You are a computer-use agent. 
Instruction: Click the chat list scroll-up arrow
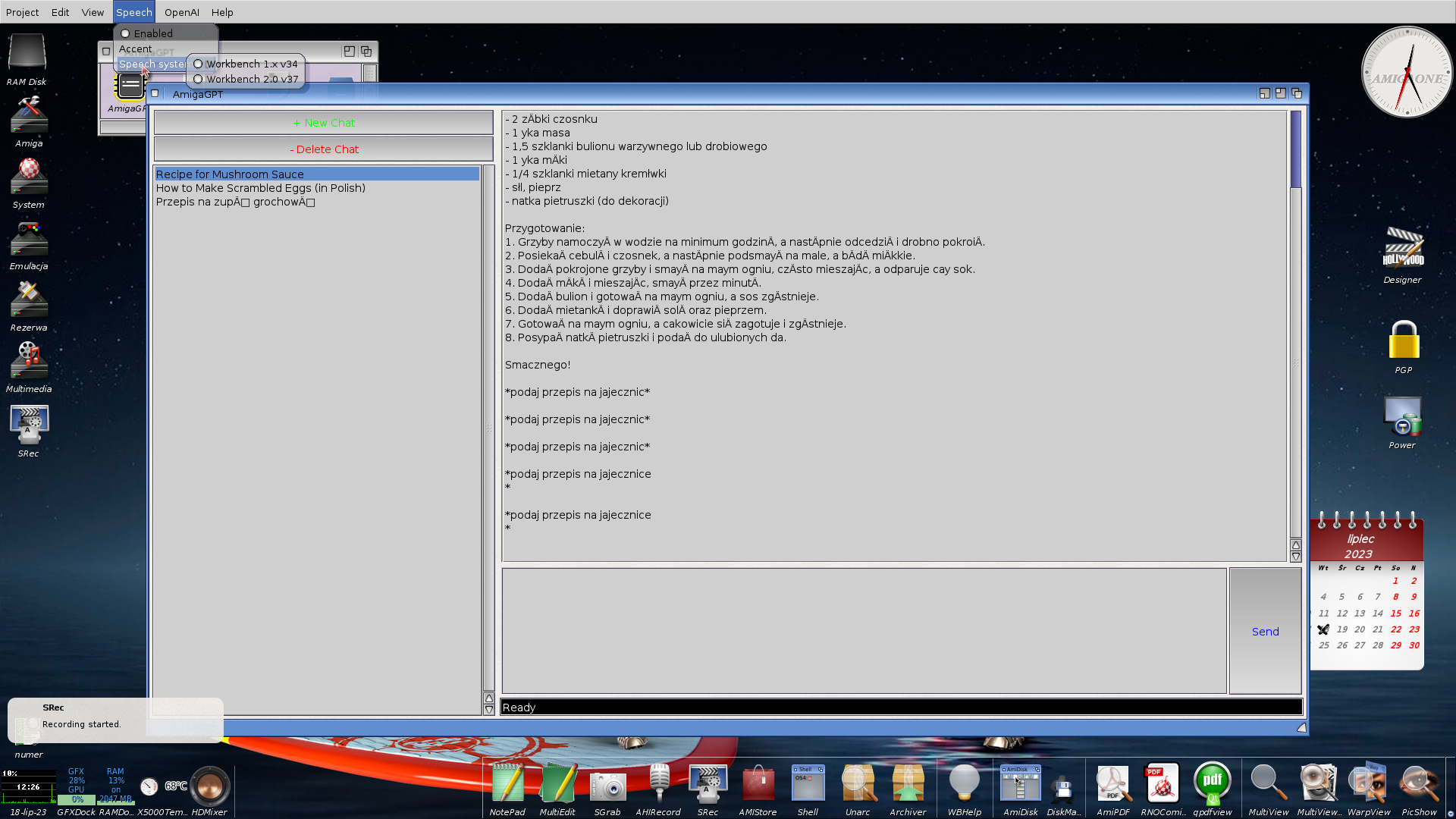489,698
